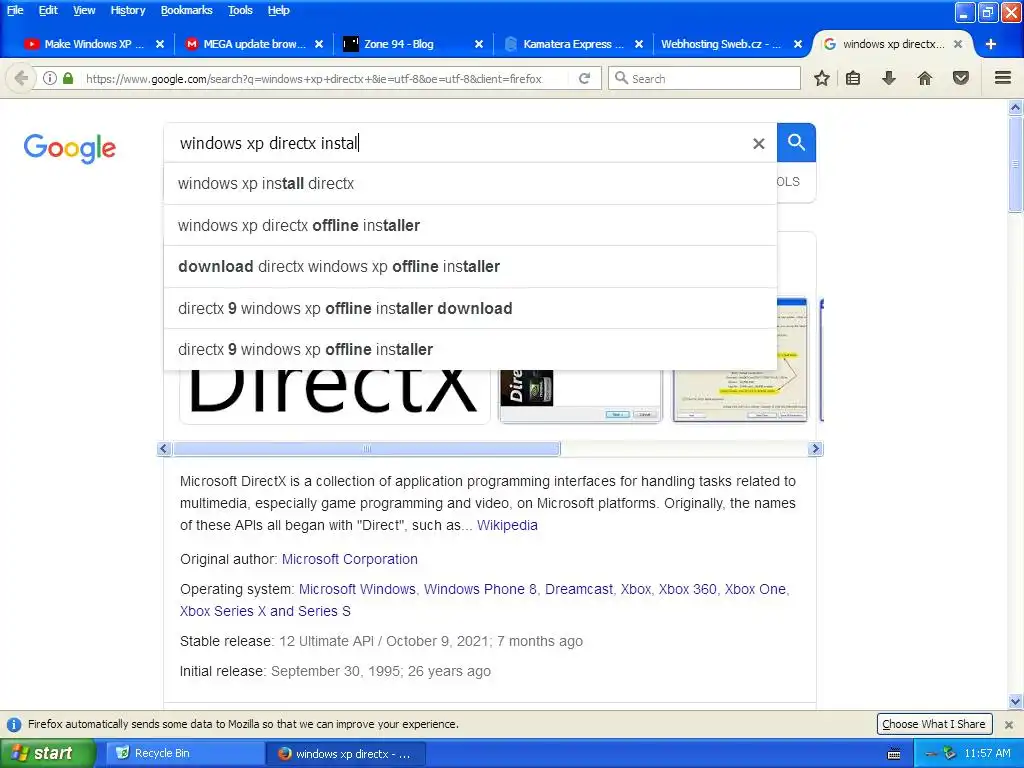Click the Wikipedia link in description

(x=507, y=525)
